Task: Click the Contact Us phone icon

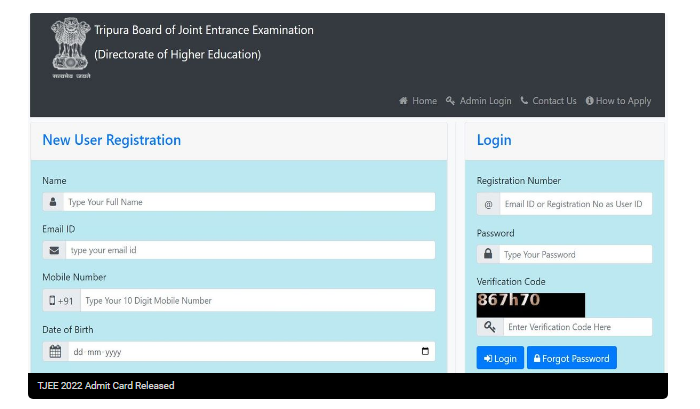Action: [524, 100]
